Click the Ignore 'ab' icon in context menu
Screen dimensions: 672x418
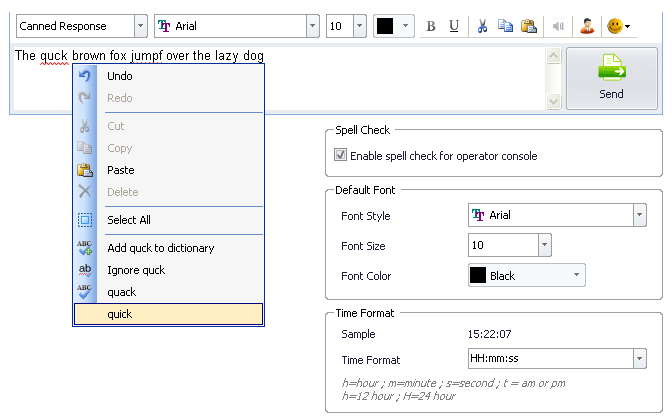pos(85,270)
